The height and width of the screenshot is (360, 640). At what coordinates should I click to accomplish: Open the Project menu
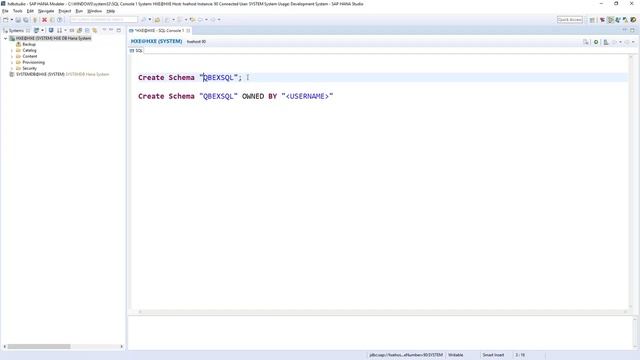(x=64, y=11)
